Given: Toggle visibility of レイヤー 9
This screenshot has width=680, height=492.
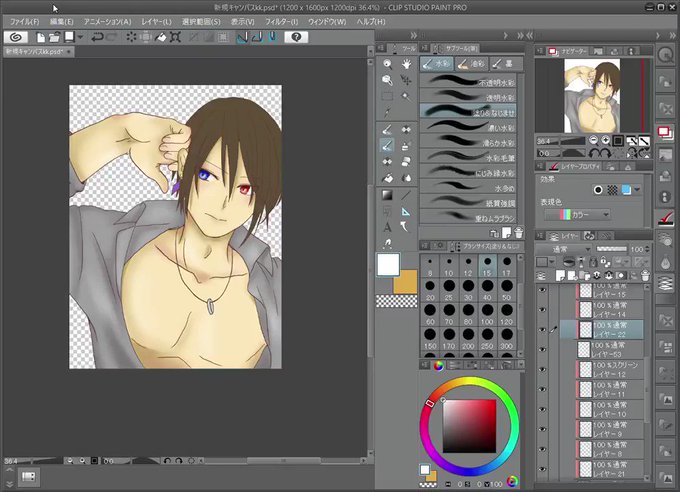Looking at the screenshot, I should click(x=543, y=430).
